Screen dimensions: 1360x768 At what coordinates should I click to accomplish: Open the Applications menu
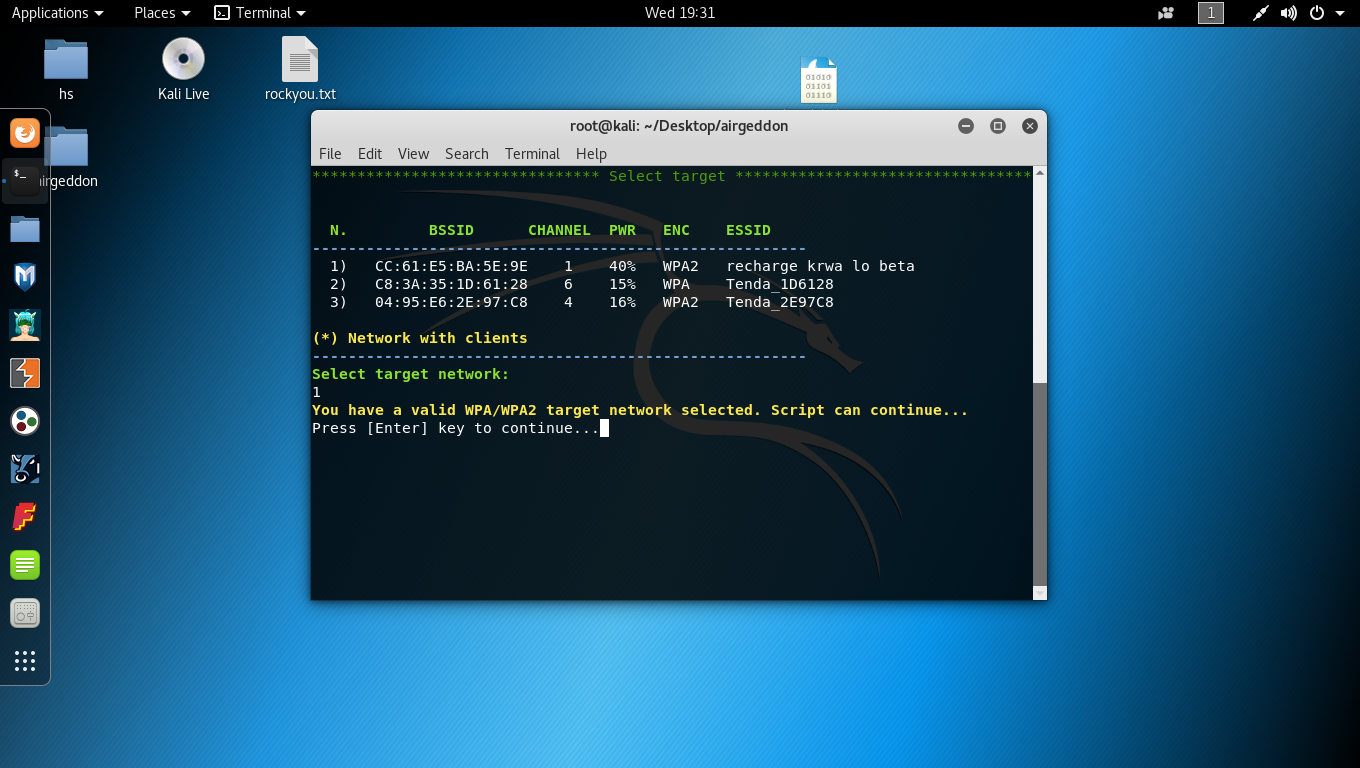[x=57, y=13]
